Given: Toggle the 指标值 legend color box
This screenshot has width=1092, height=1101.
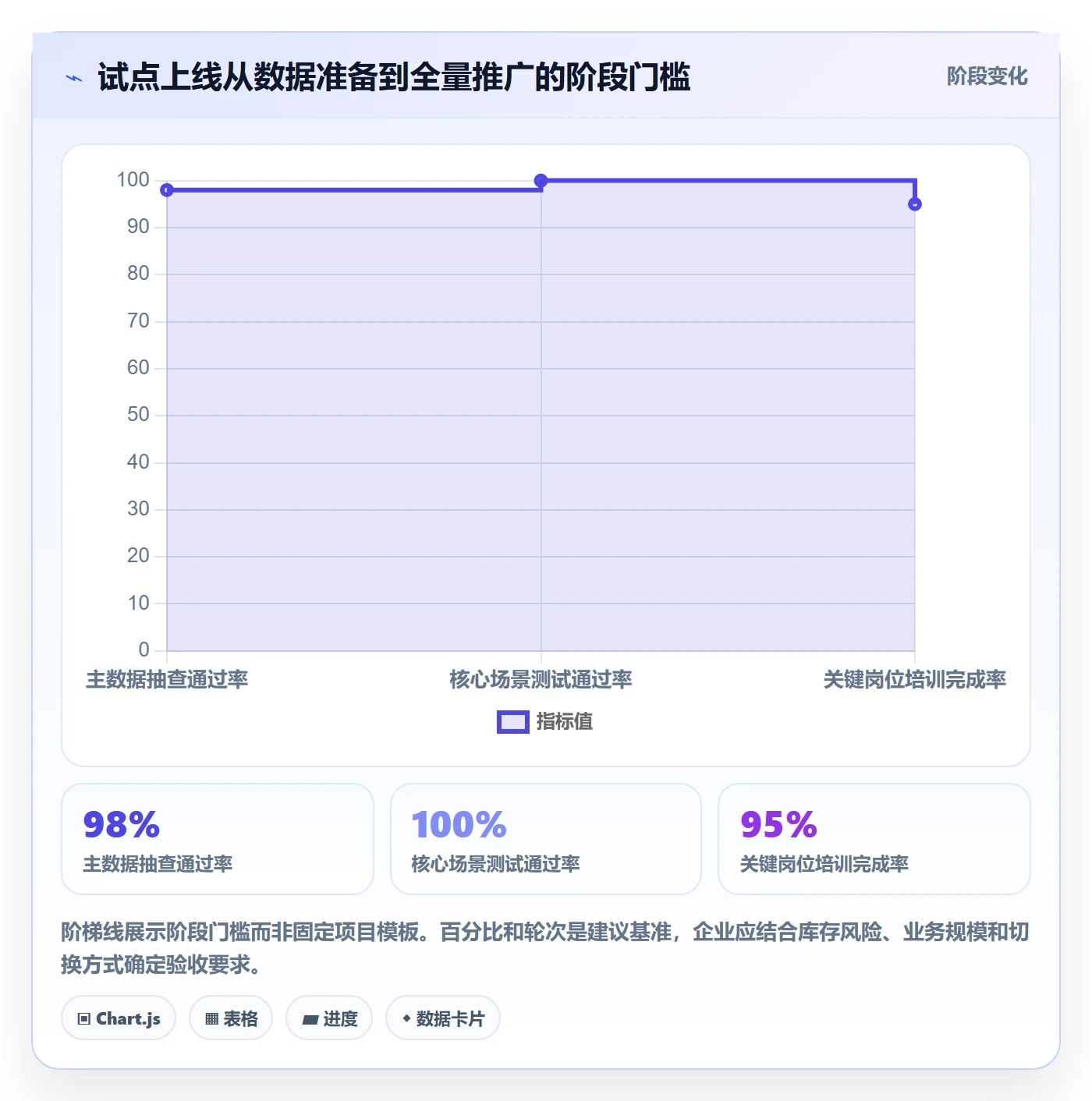Looking at the screenshot, I should pos(513,722).
